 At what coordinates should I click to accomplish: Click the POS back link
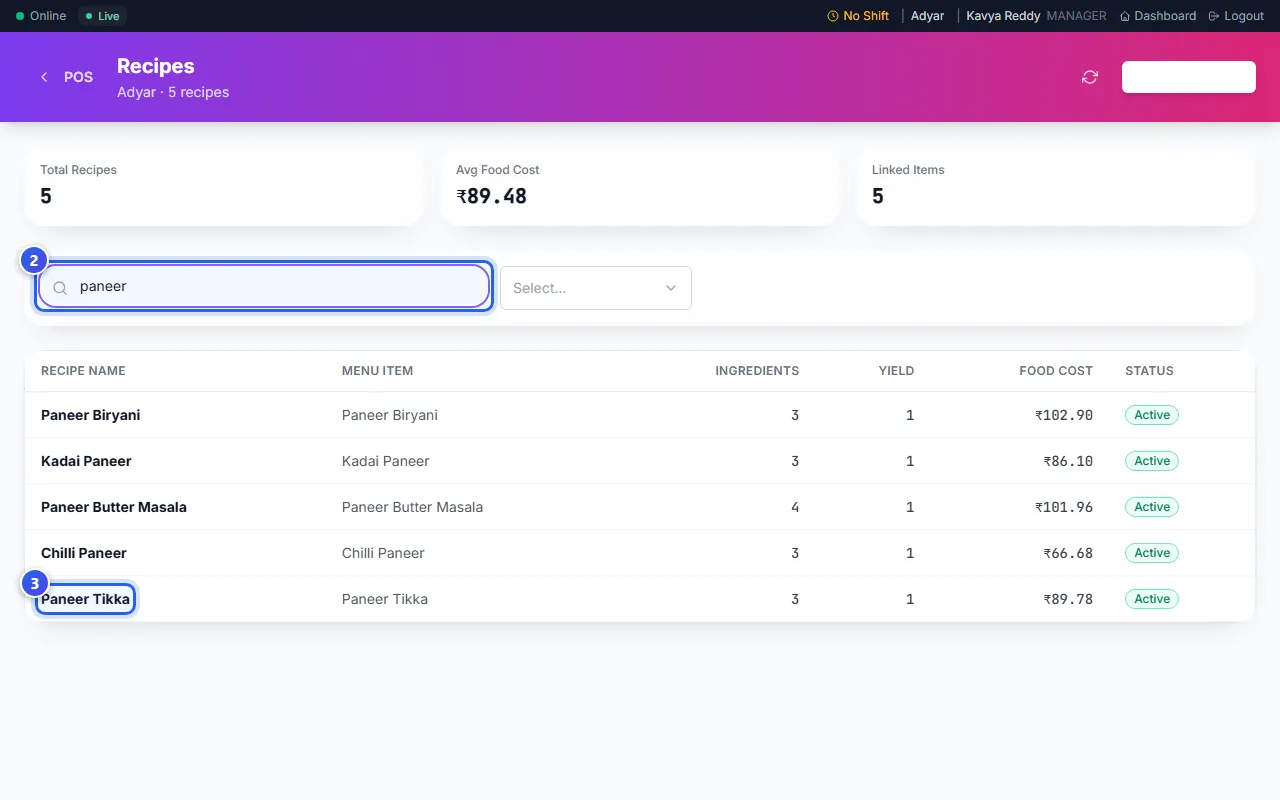pyautogui.click(x=66, y=77)
